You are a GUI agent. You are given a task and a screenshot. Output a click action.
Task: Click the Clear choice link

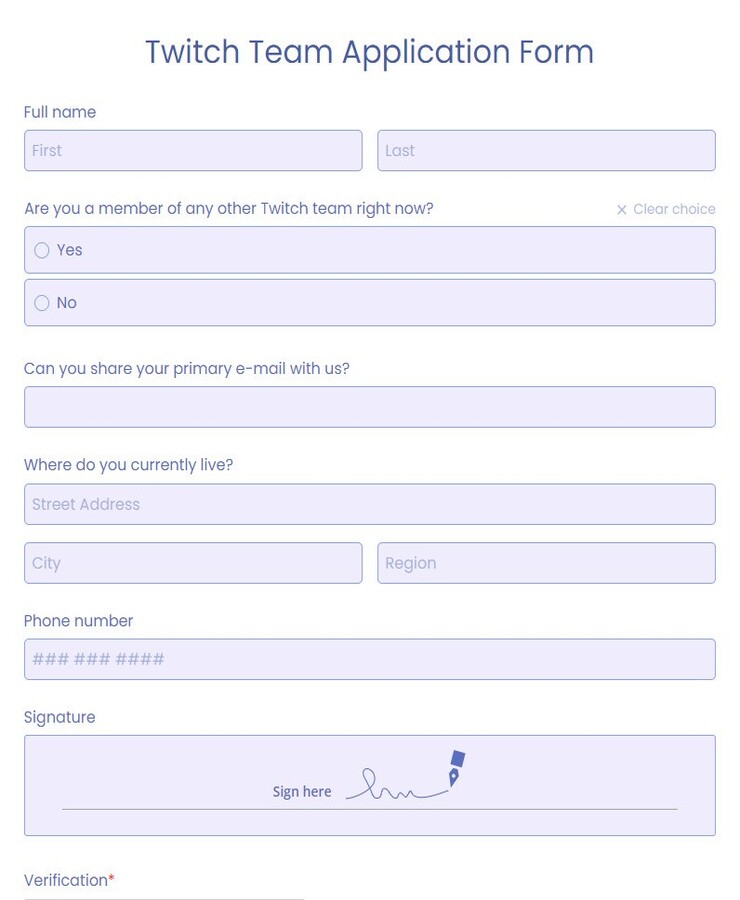pos(672,209)
